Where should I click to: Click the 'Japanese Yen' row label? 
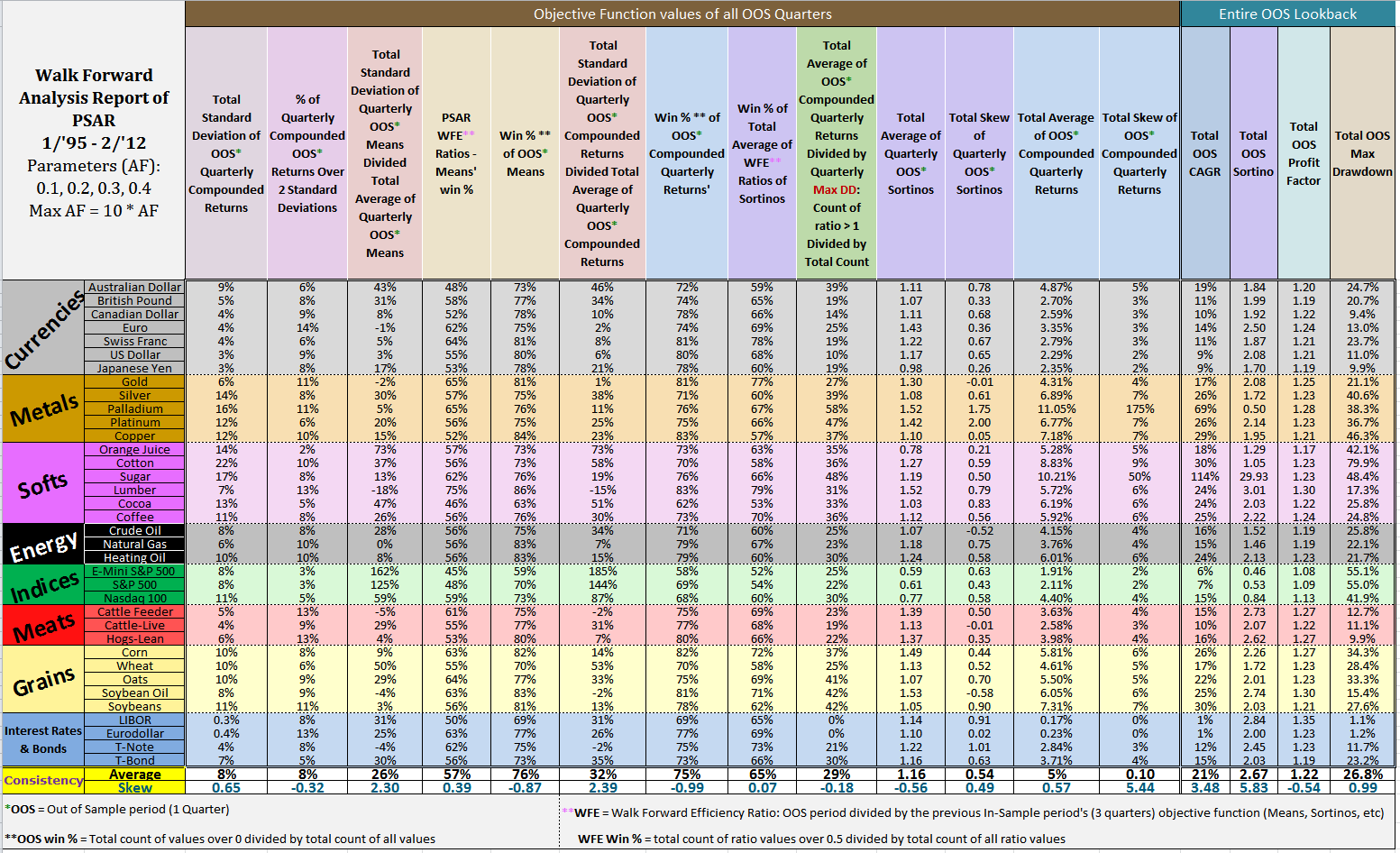(134, 368)
